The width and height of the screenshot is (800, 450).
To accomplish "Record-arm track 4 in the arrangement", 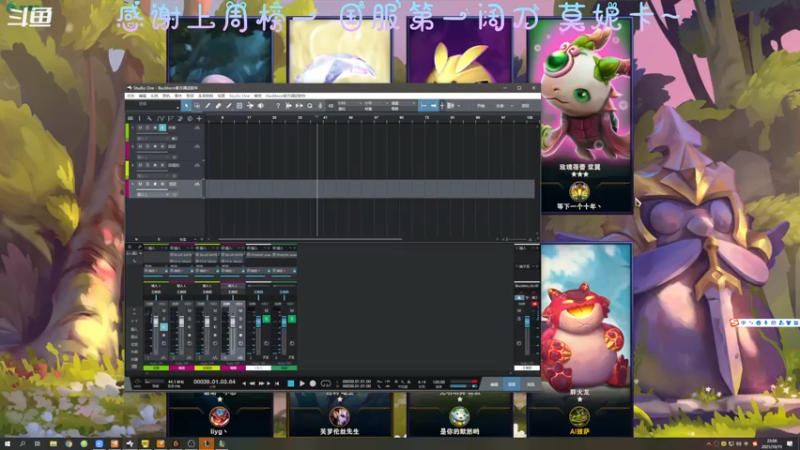I will (x=155, y=184).
